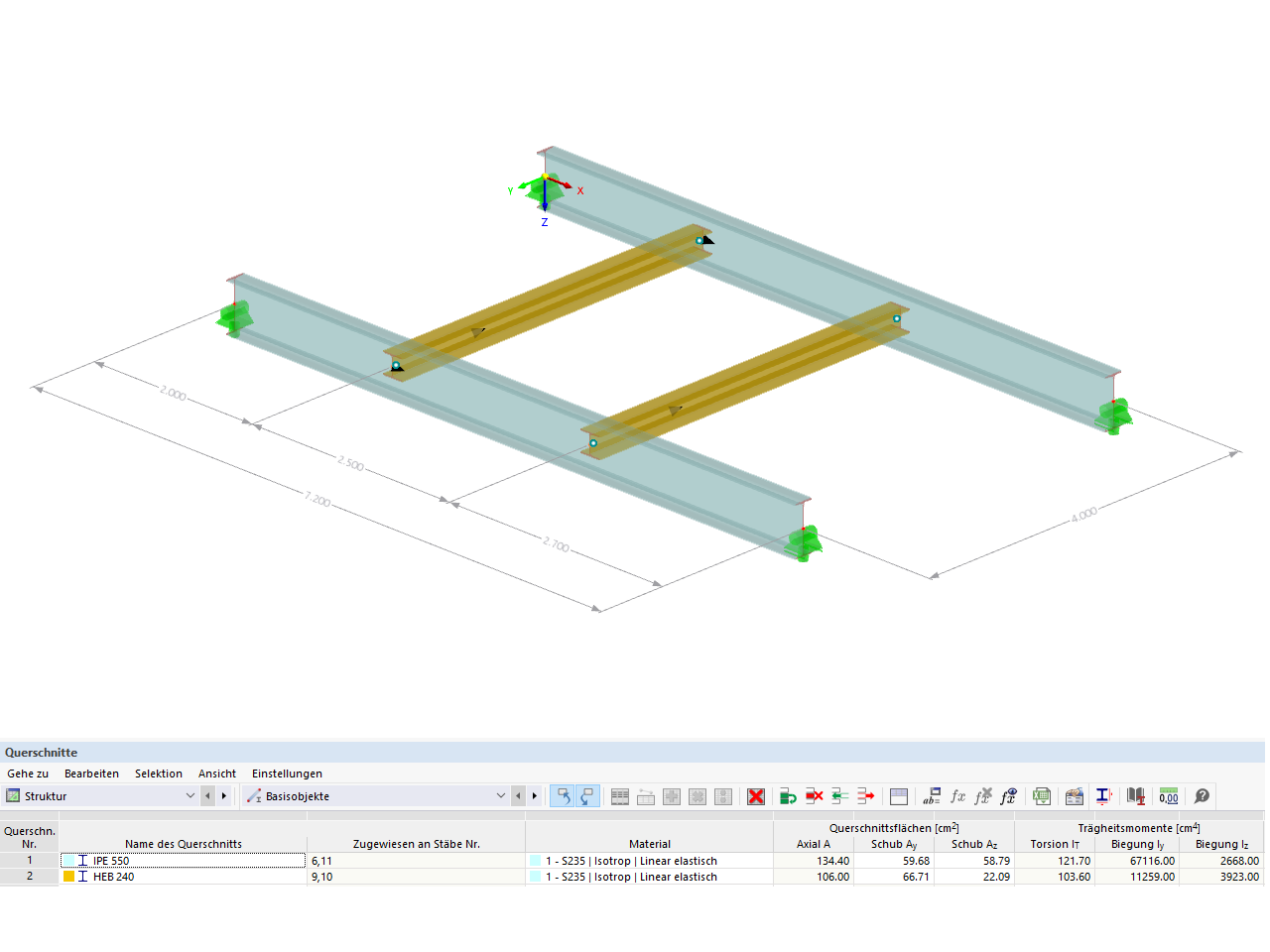Screen dimensions: 1270x952
Task: Click the red right-arrow rows icon
Action: [x=866, y=796]
